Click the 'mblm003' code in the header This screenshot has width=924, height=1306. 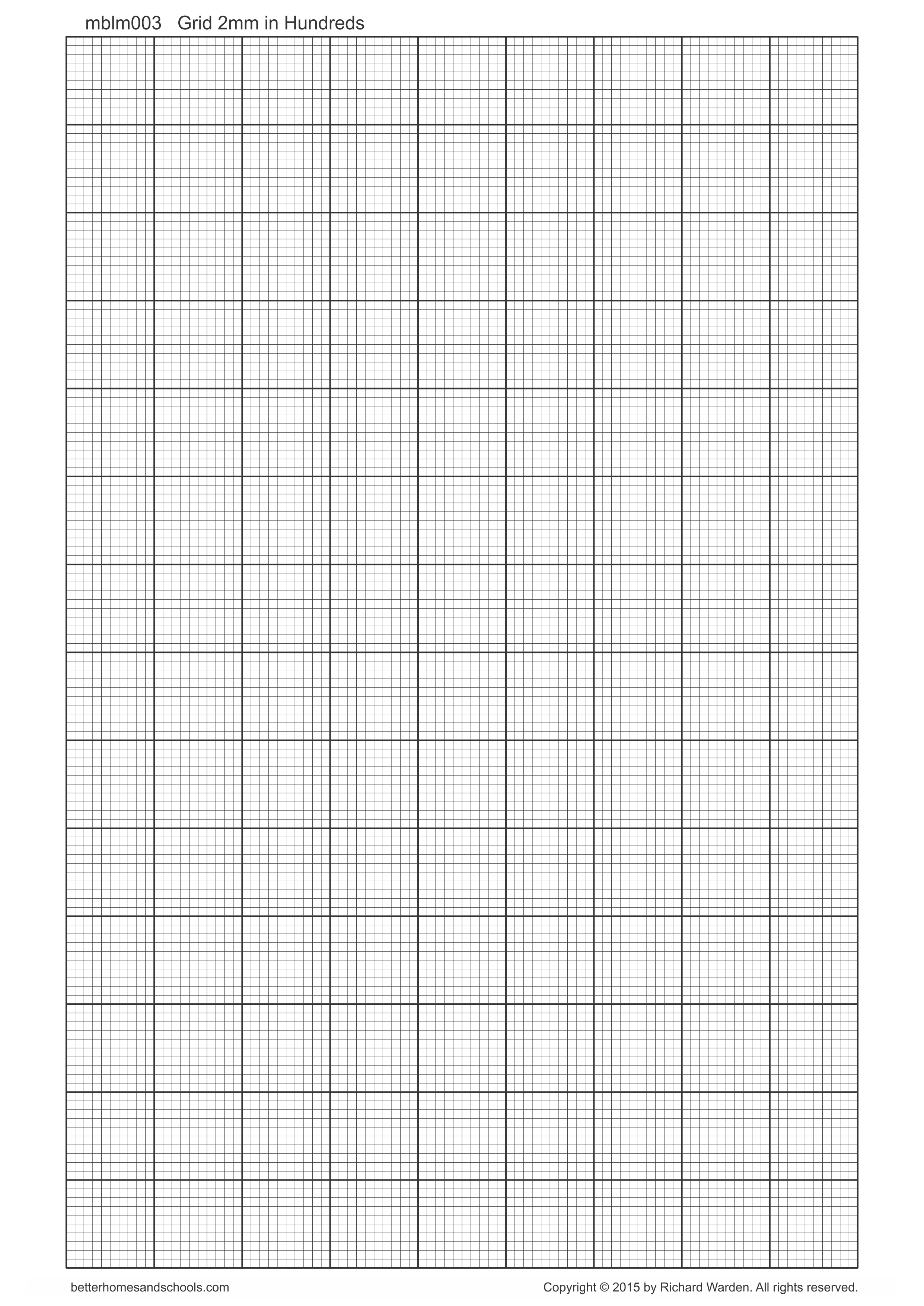pos(123,23)
